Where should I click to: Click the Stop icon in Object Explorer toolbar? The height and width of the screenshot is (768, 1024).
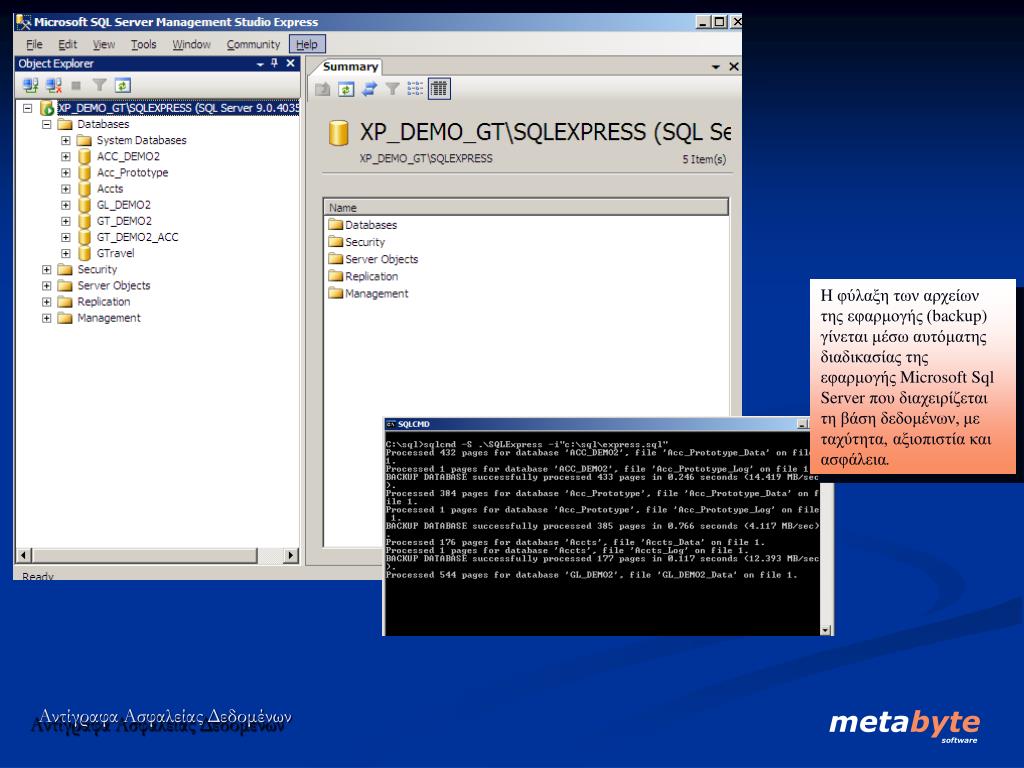pos(76,85)
